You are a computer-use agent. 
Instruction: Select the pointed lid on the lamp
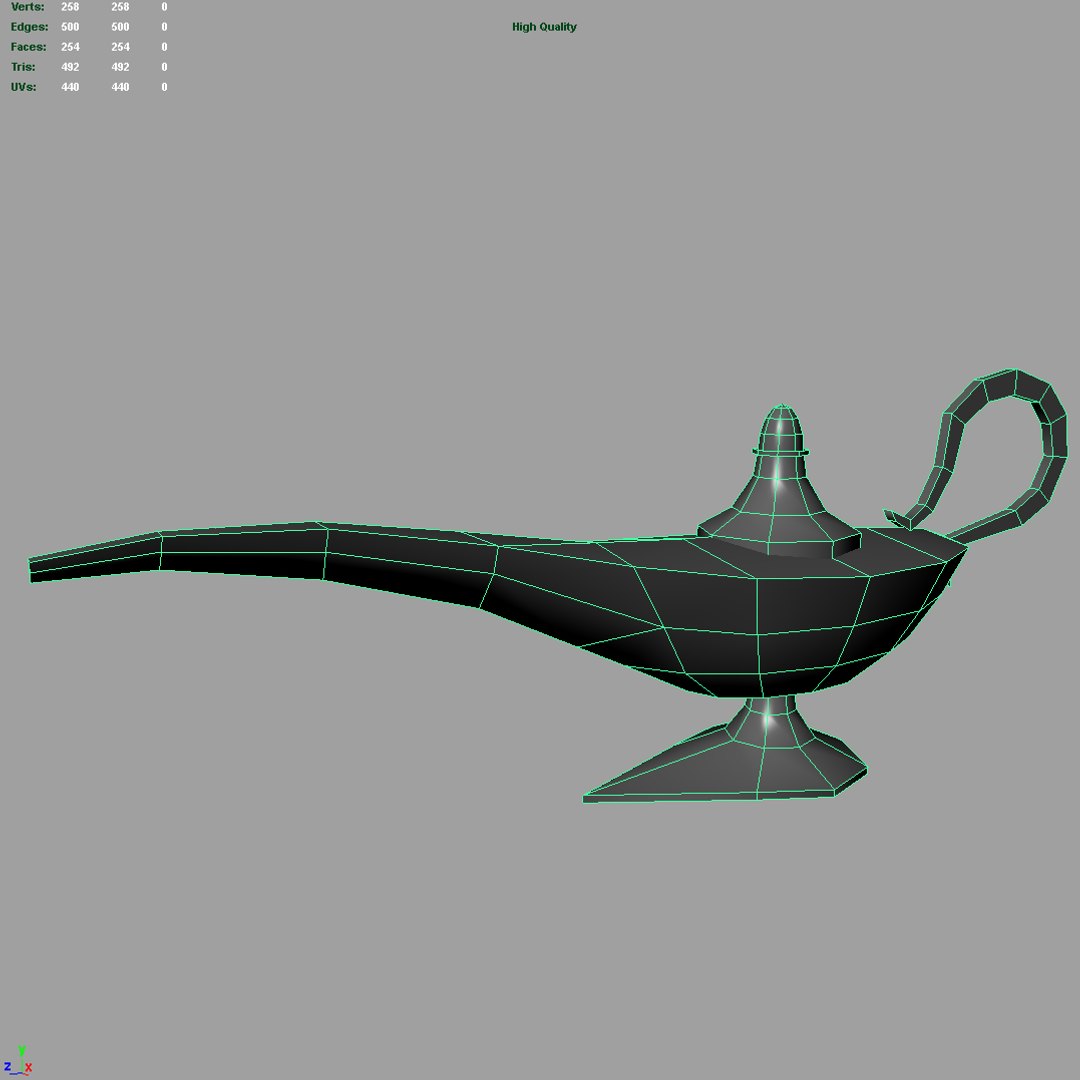click(x=779, y=496)
